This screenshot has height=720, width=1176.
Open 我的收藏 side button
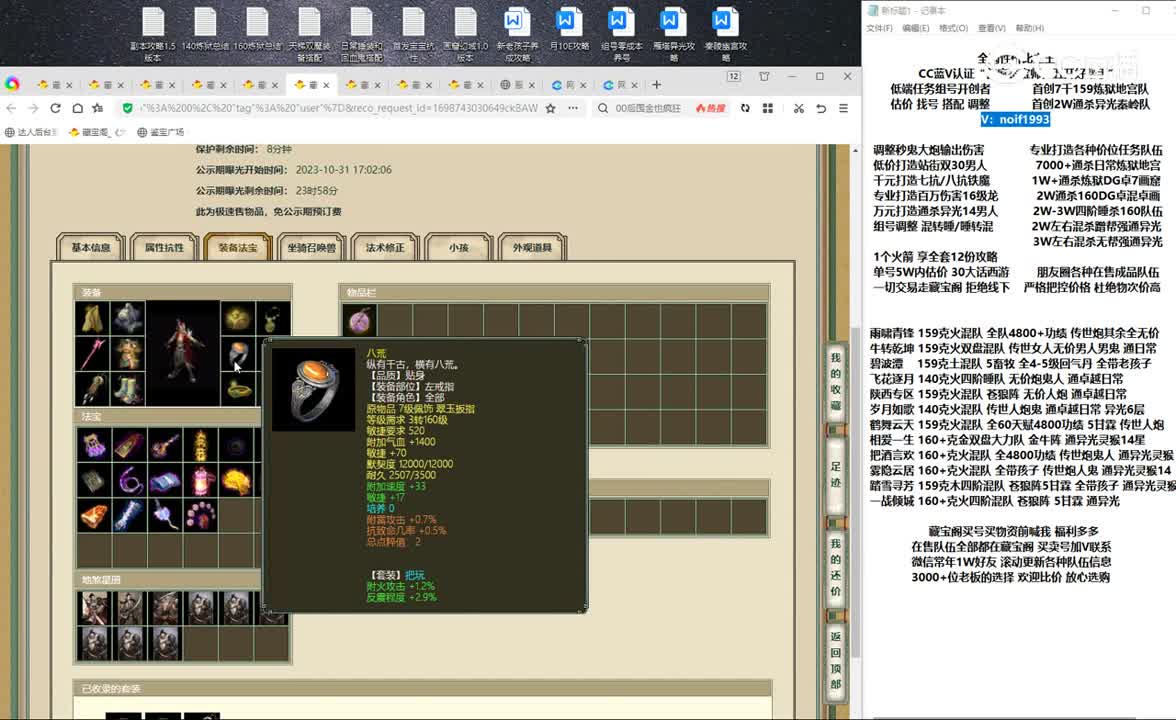pyautogui.click(x=836, y=382)
